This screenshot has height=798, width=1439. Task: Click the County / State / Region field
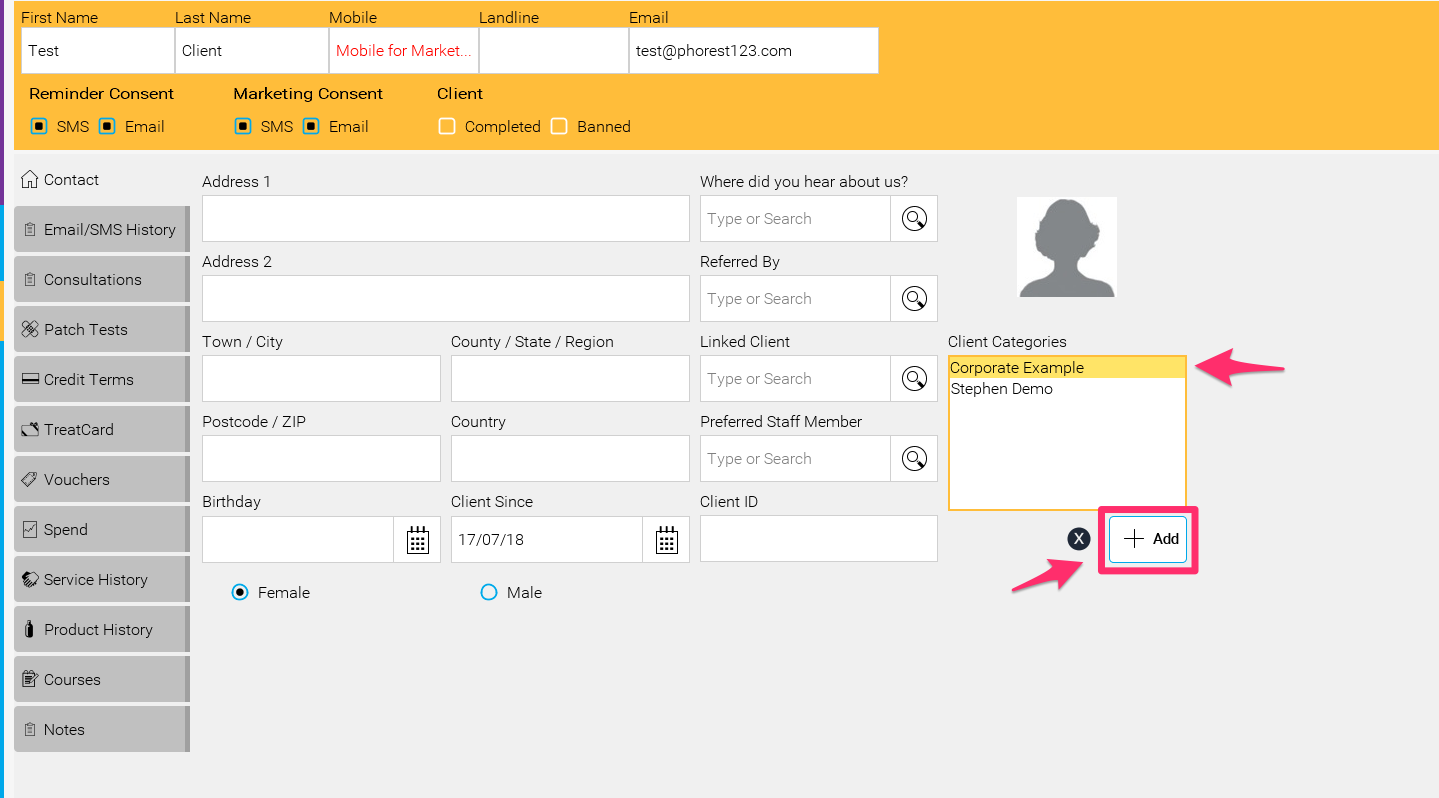tap(570, 379)
